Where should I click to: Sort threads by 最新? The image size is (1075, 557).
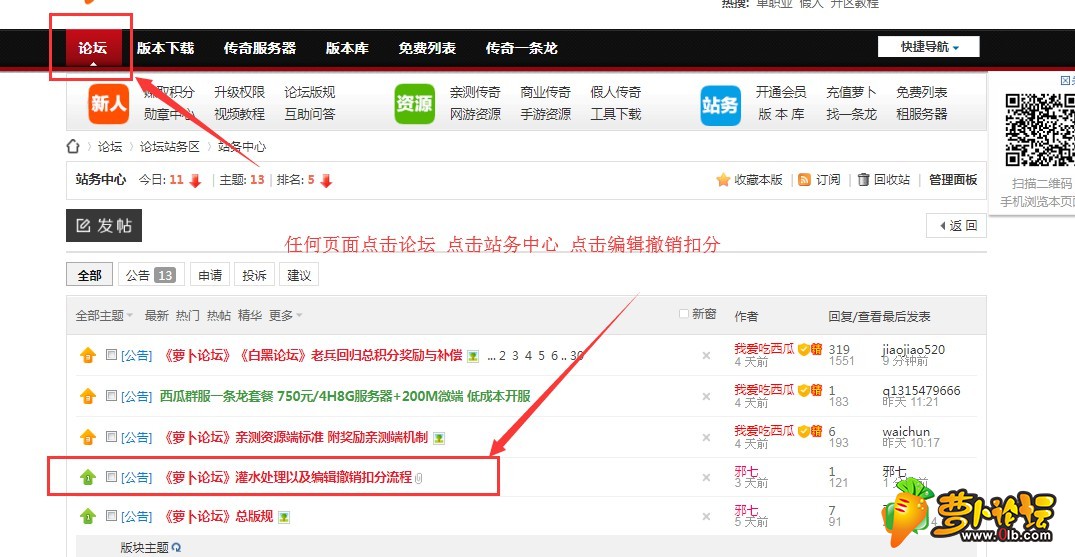(x=156, y=316)
